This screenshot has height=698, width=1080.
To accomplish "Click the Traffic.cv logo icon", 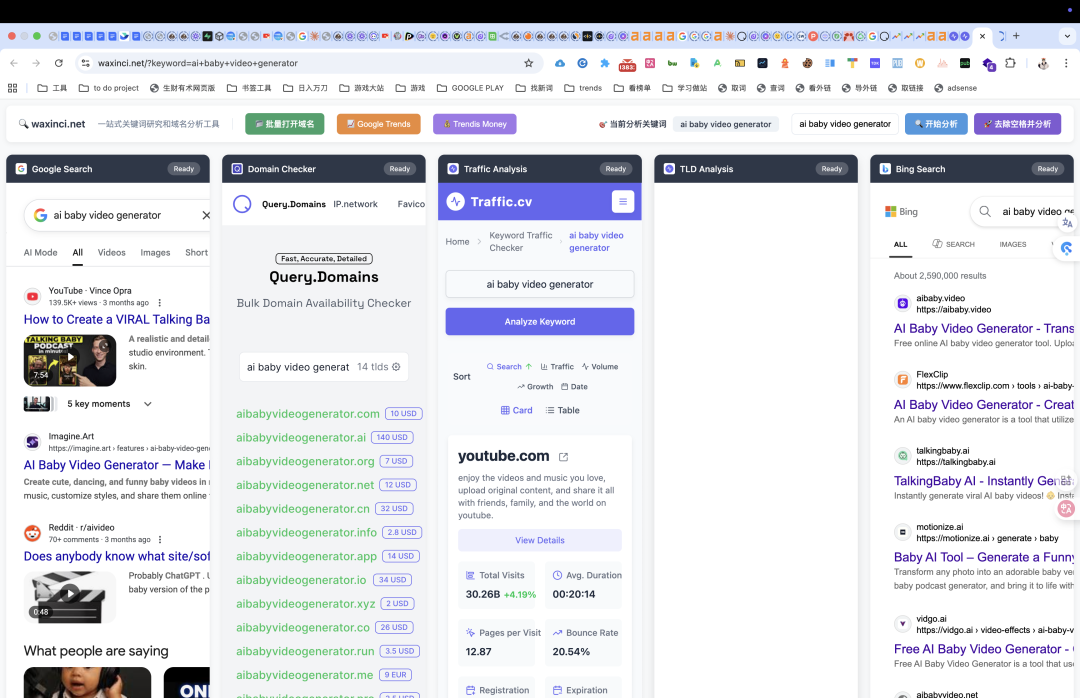I will tap(455, 201).
